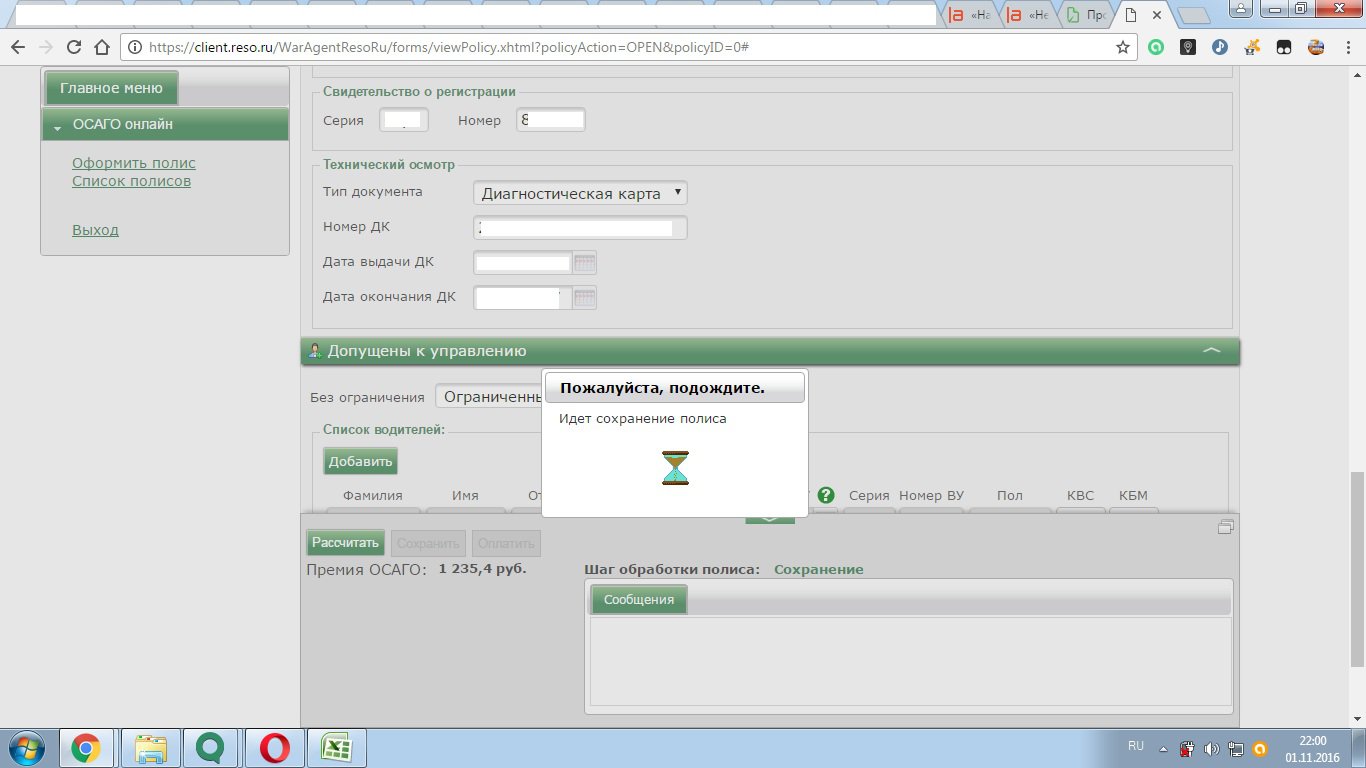Click the Chrome user profile icon

tap(1241, 9)
